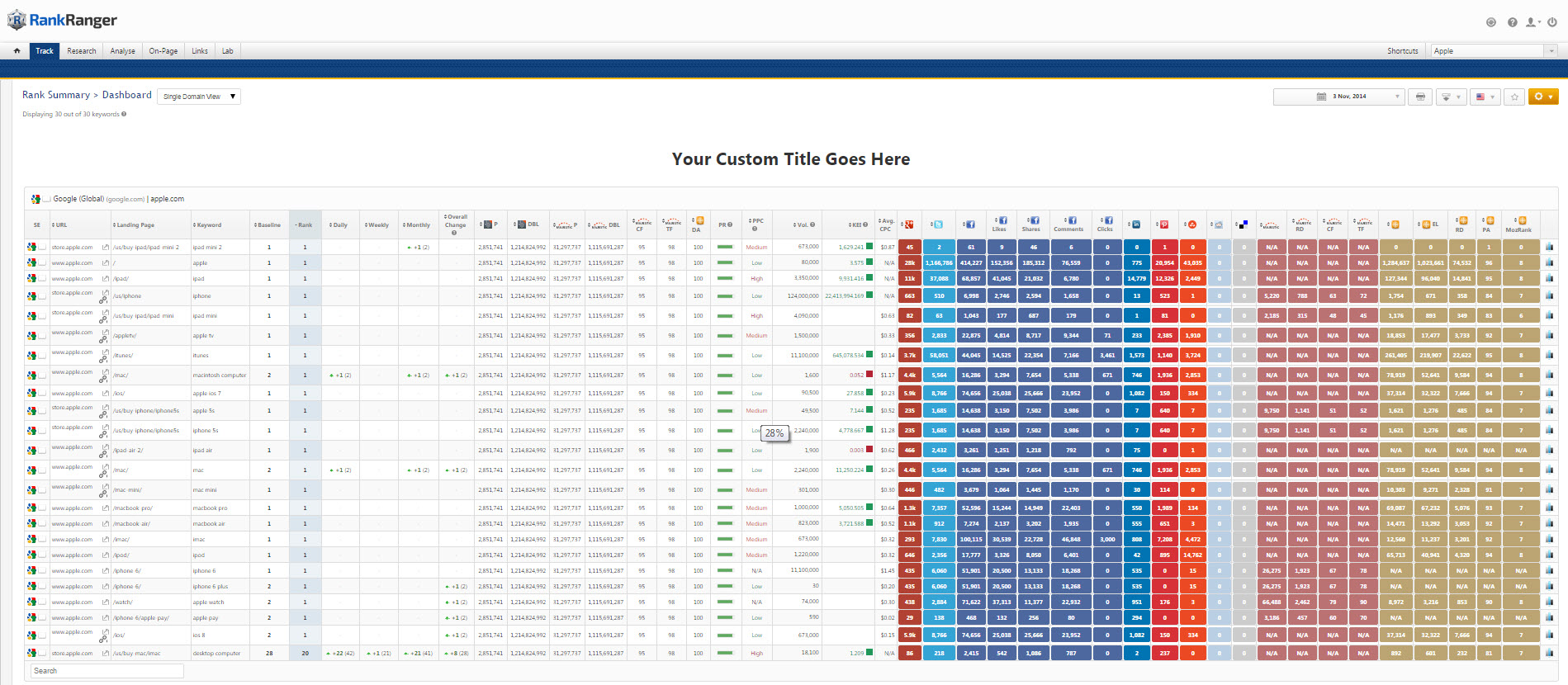The width and height of the screenshot is (1568, 685).
Task: Sort by the LinkedIn column icon
Action: 1135,224
